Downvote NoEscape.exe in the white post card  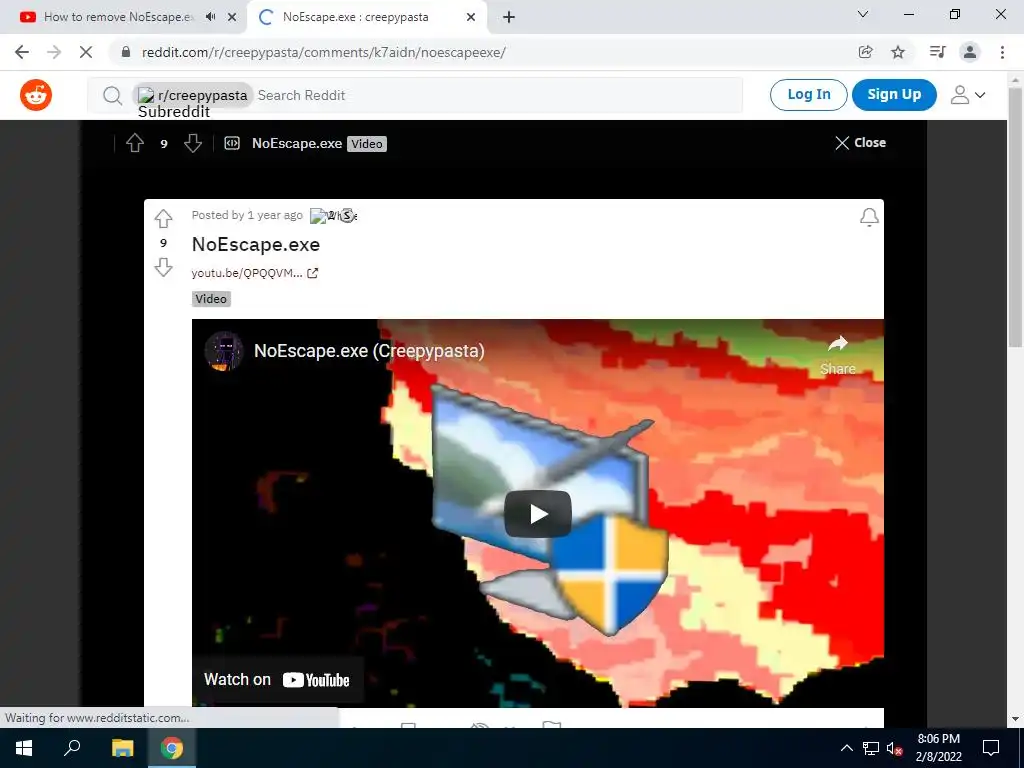click(163, 267)
